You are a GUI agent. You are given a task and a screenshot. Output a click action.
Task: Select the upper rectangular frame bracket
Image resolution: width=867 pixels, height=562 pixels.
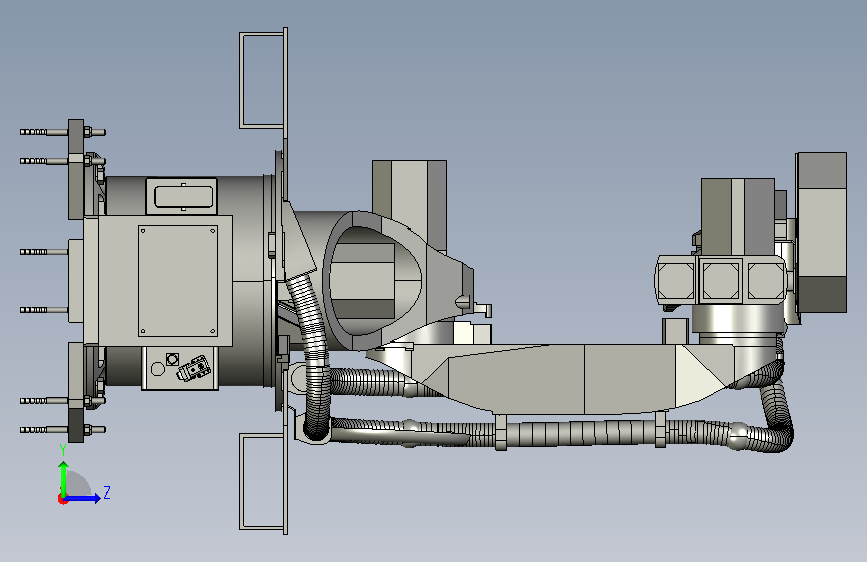tap(263, 80)
